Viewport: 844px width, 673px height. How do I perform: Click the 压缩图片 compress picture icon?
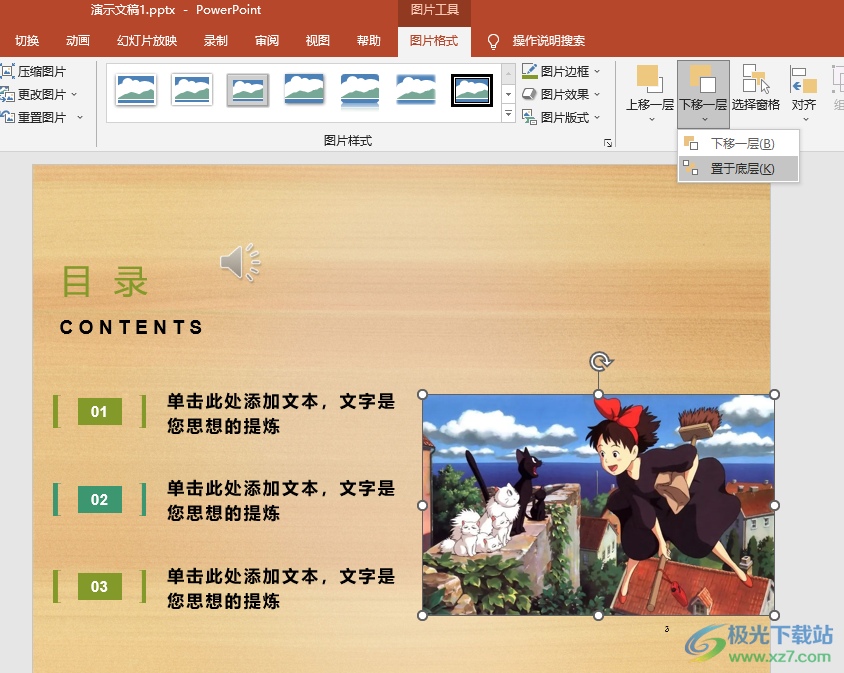(8, 71)
